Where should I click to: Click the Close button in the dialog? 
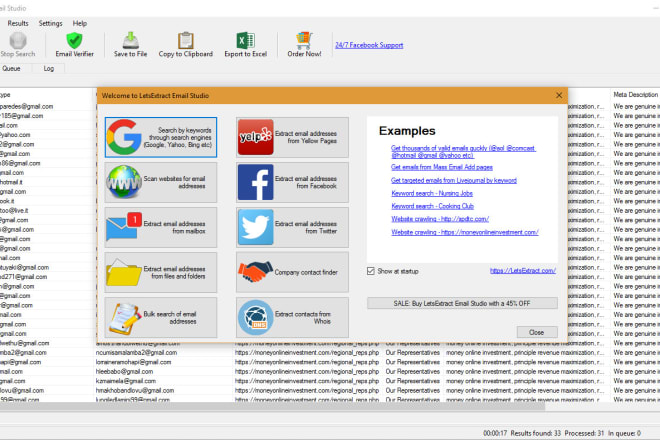point(537,332)
